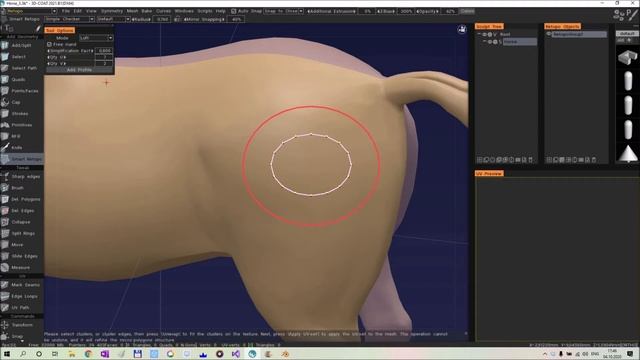Select the Move tool
640x360 pixels.
[x=22, y=245]
